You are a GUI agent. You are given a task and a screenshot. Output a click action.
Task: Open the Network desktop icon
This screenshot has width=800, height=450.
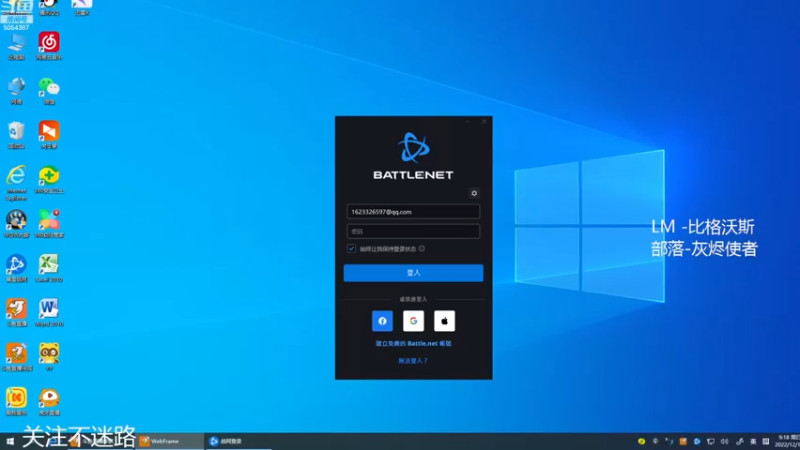16,91
